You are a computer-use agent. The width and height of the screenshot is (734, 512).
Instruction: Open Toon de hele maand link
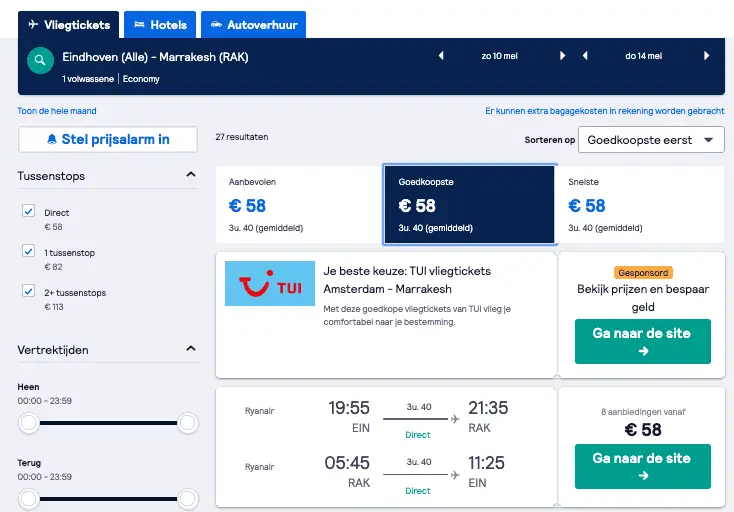(x=57, y=111)
